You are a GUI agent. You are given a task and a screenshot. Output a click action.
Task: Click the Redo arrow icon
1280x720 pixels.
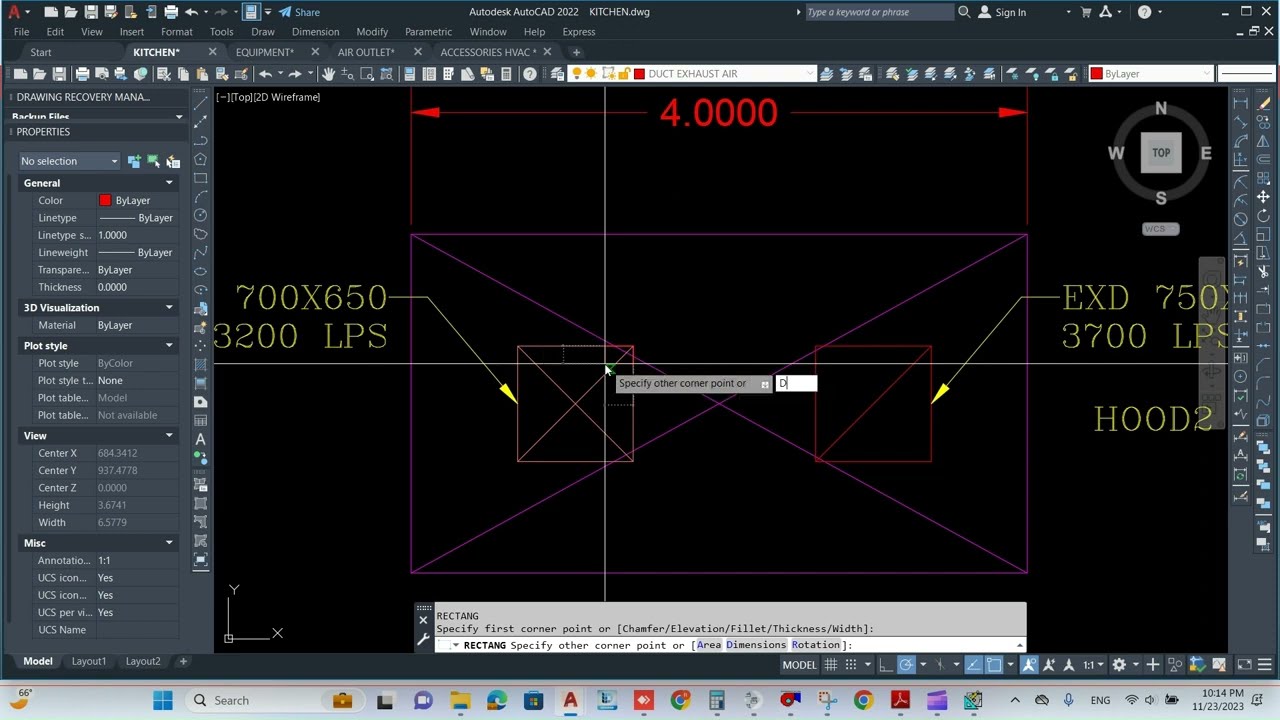[295, 74]
